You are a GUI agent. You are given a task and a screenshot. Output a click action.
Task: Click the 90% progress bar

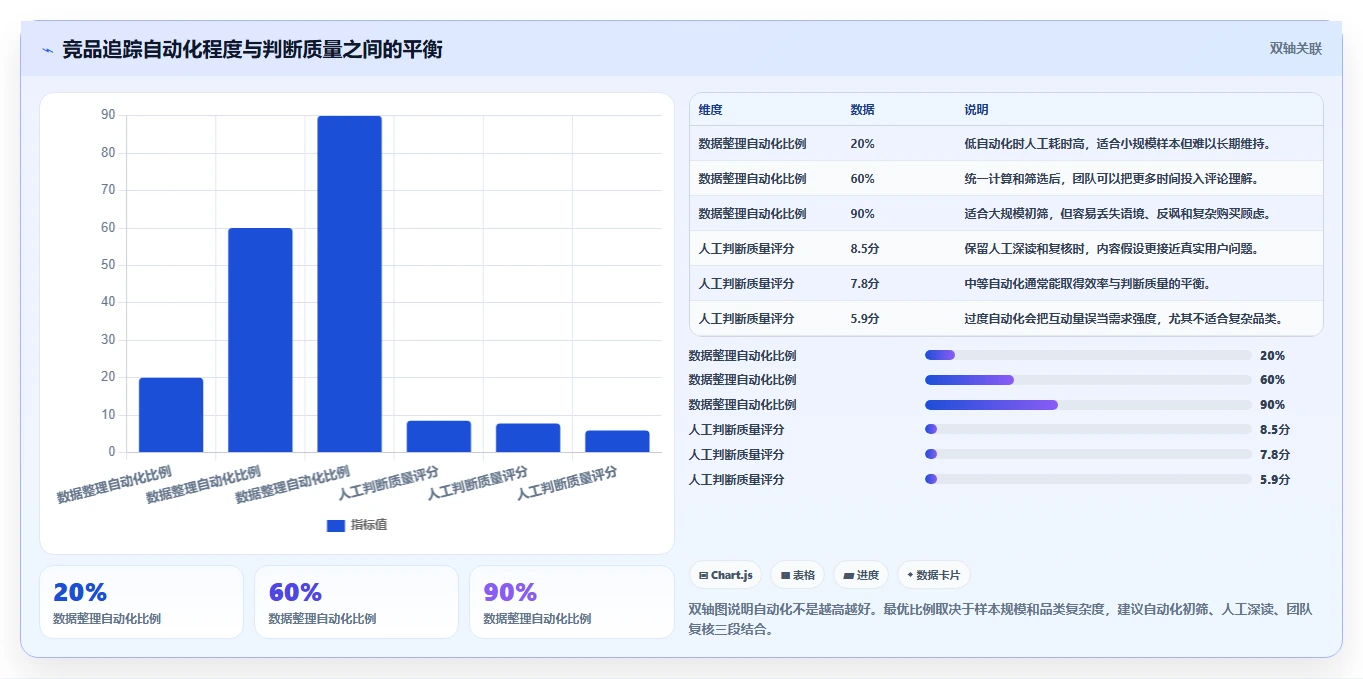tap(1088, 405)
